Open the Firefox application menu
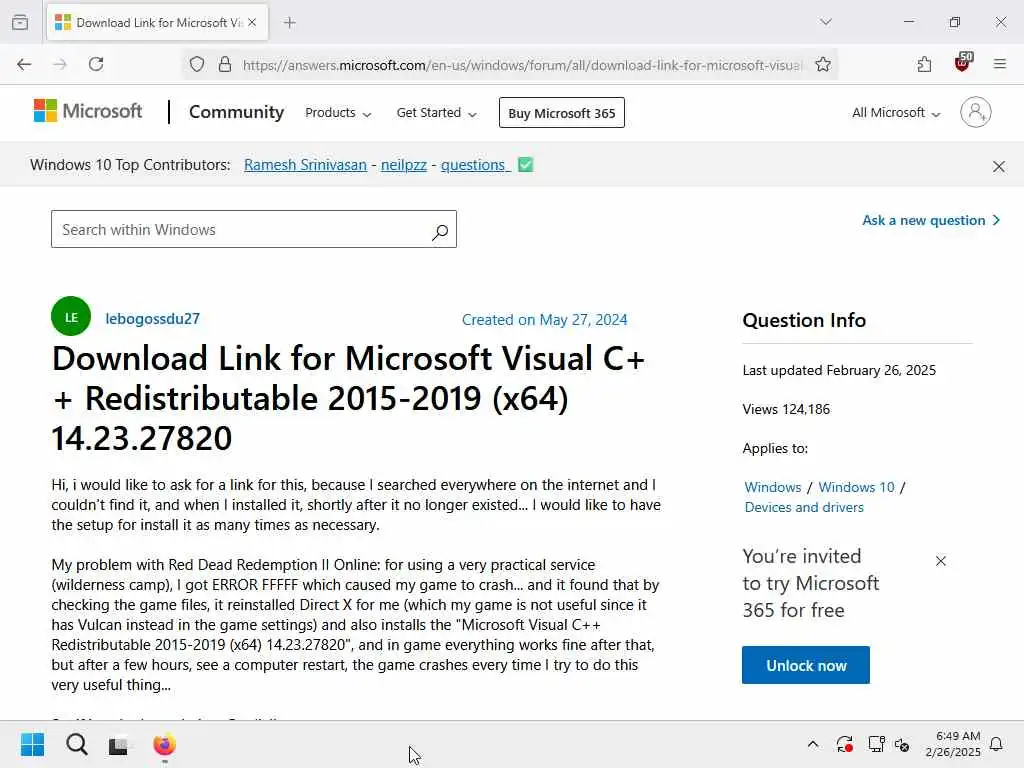 coord(1000,64)
